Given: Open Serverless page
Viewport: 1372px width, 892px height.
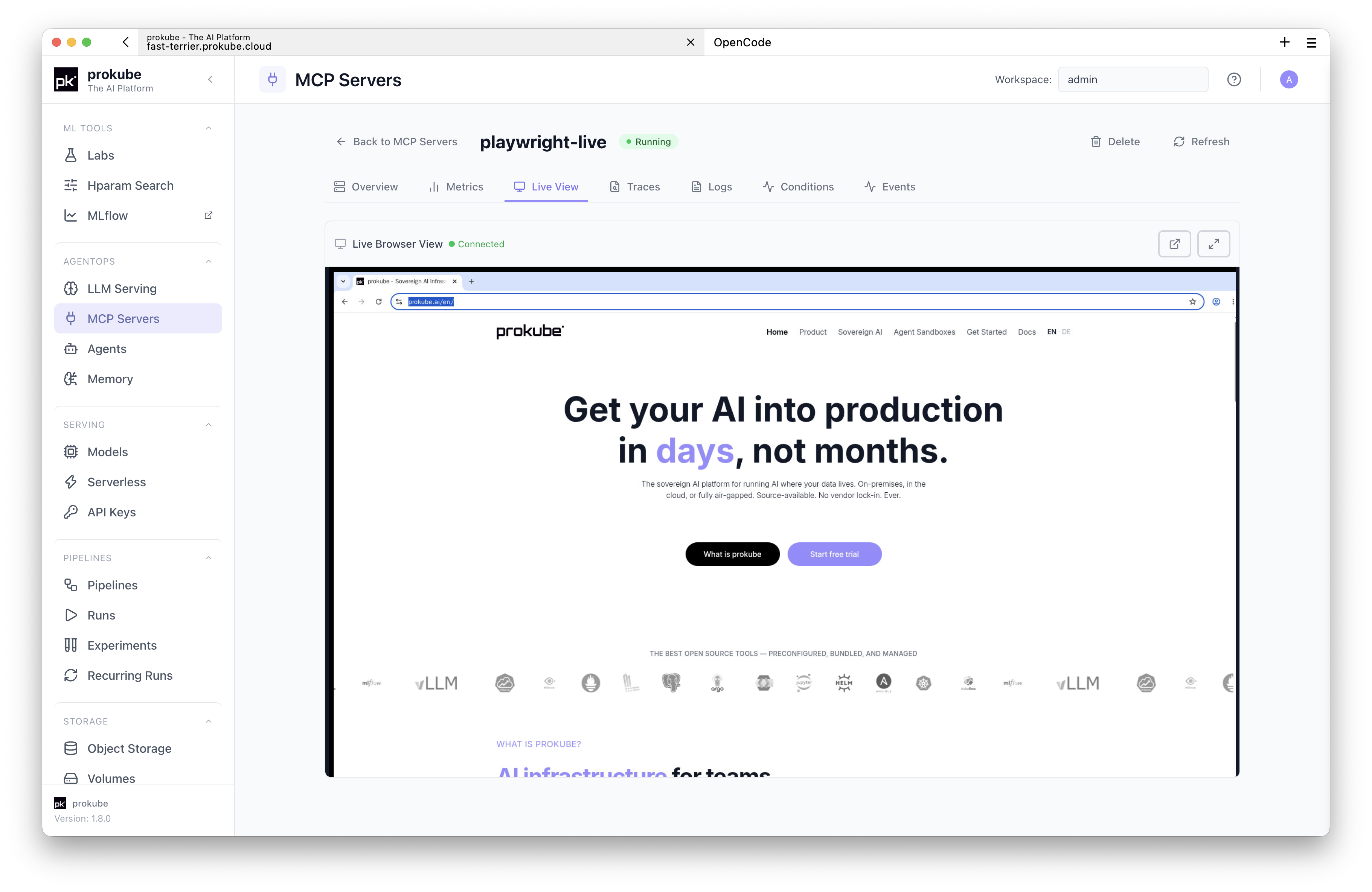Looking at the screenshot, I should (x=138, y=482).
